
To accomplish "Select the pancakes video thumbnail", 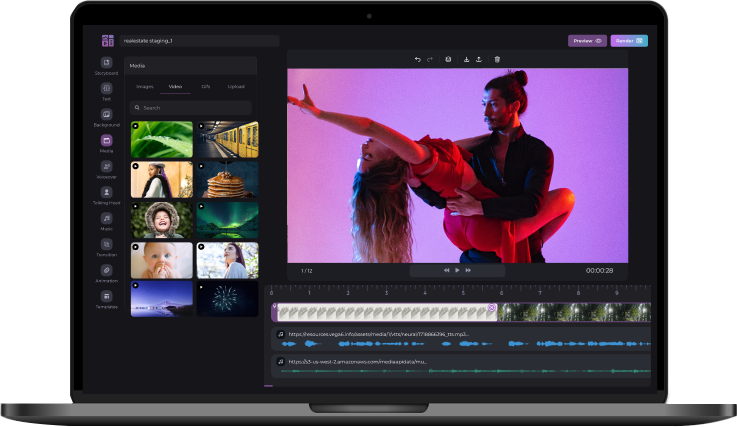I will click(x=227, y=180).
